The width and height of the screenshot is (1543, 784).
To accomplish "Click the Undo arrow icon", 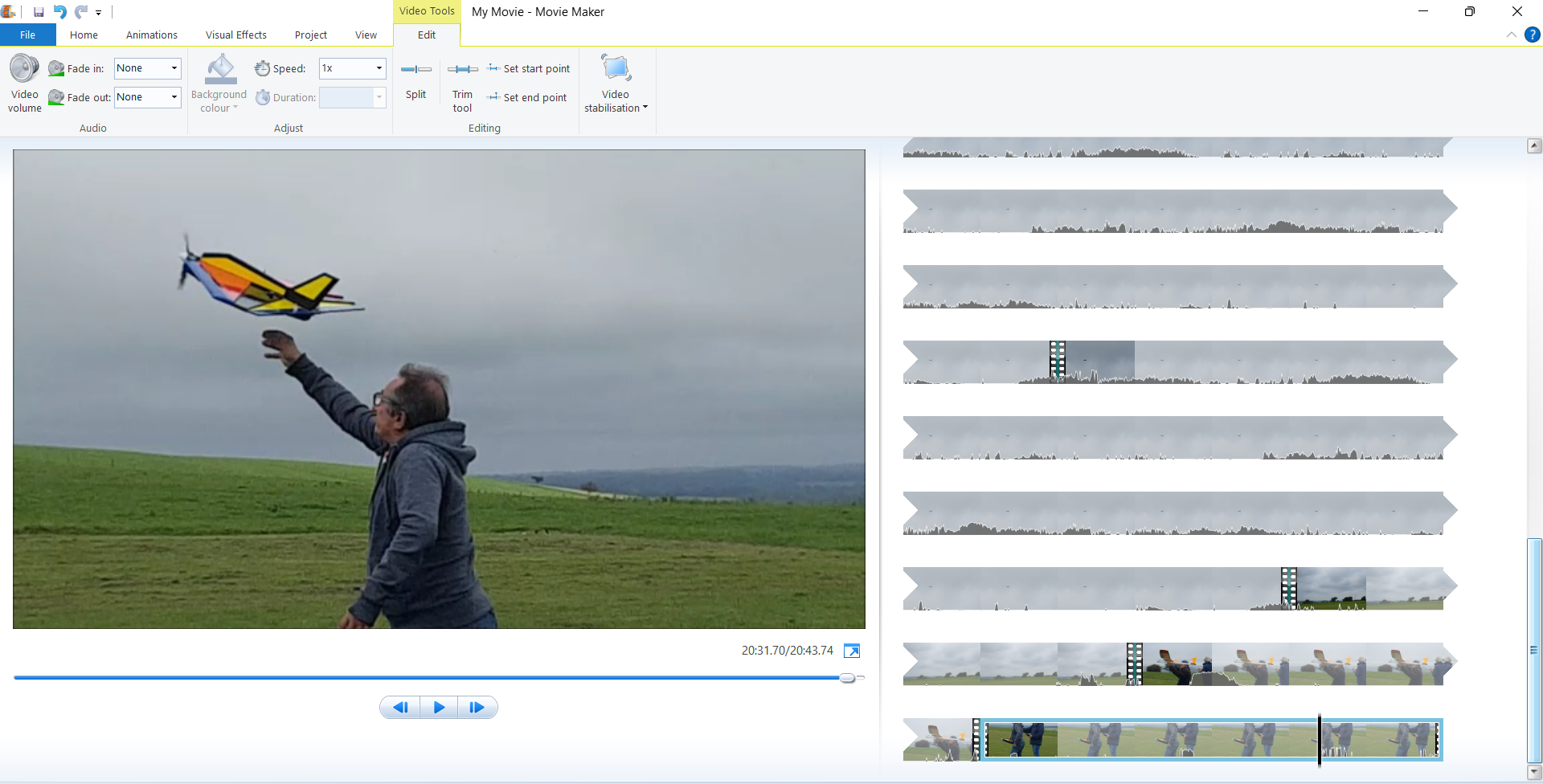I will pos(59,12).
